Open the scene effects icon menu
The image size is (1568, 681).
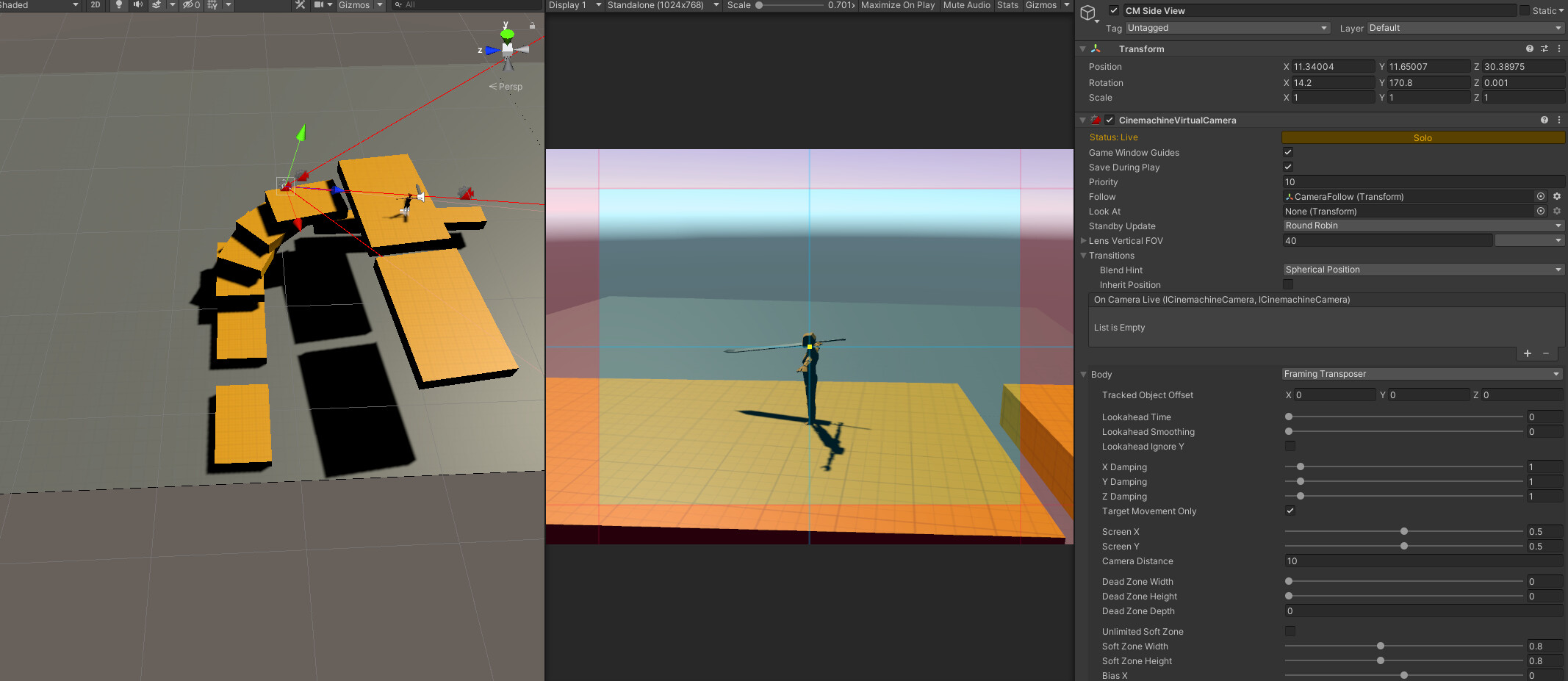click(x=156, y=5)
